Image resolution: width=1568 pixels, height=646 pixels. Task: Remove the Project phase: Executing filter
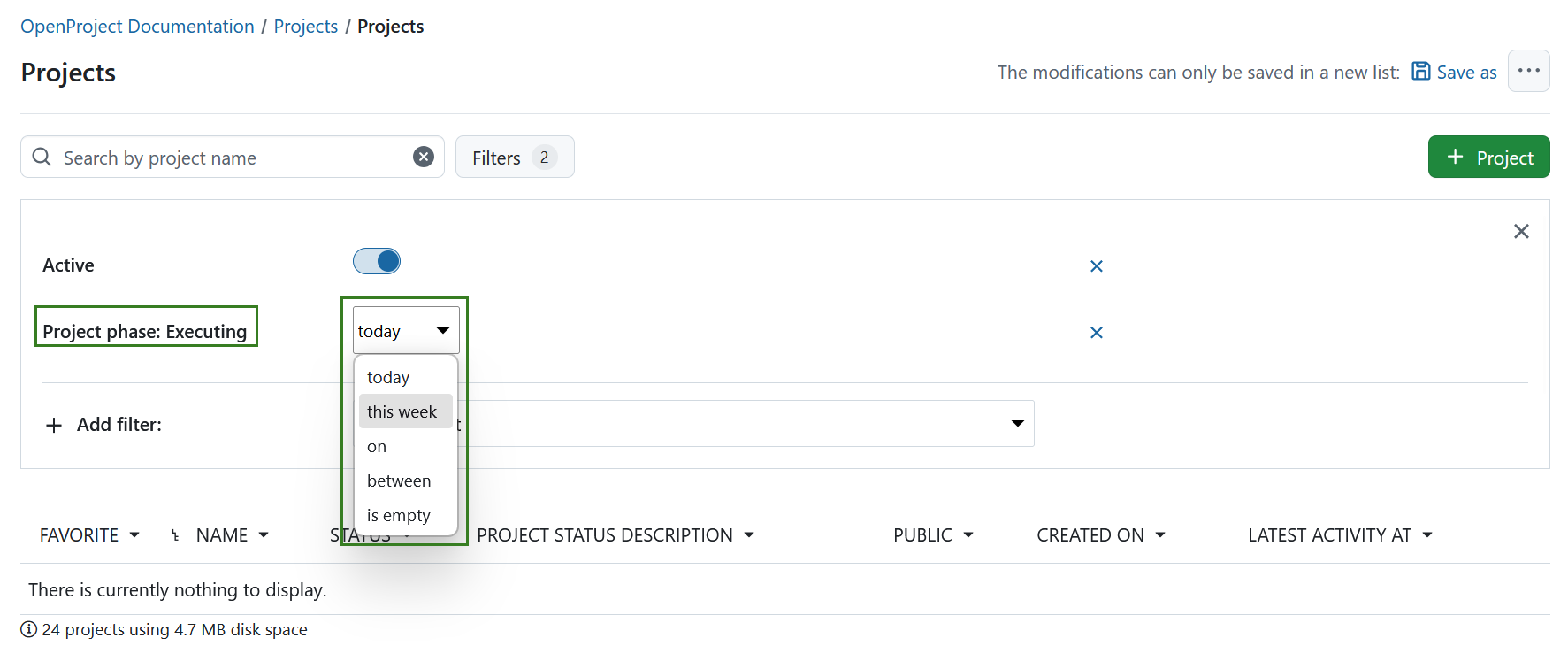1096,333
